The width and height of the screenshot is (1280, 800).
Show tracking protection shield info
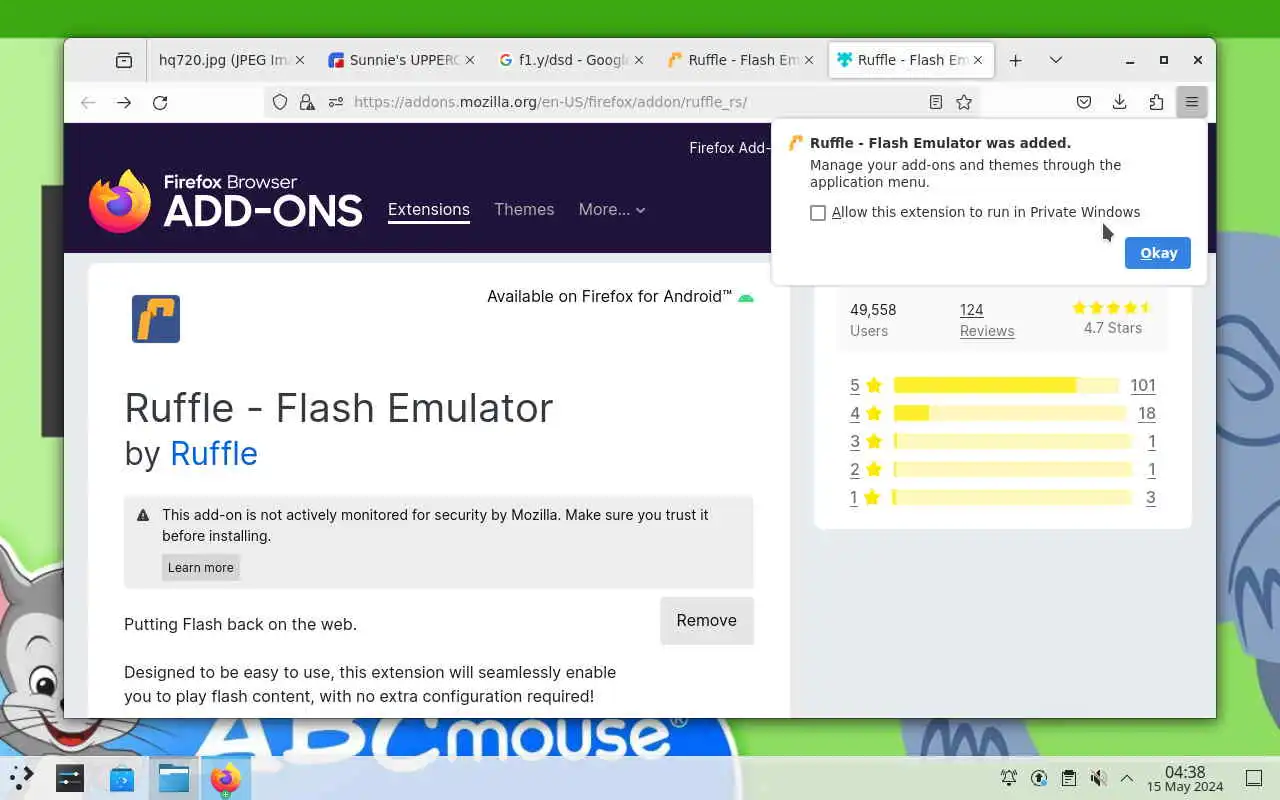pos(280,102)
